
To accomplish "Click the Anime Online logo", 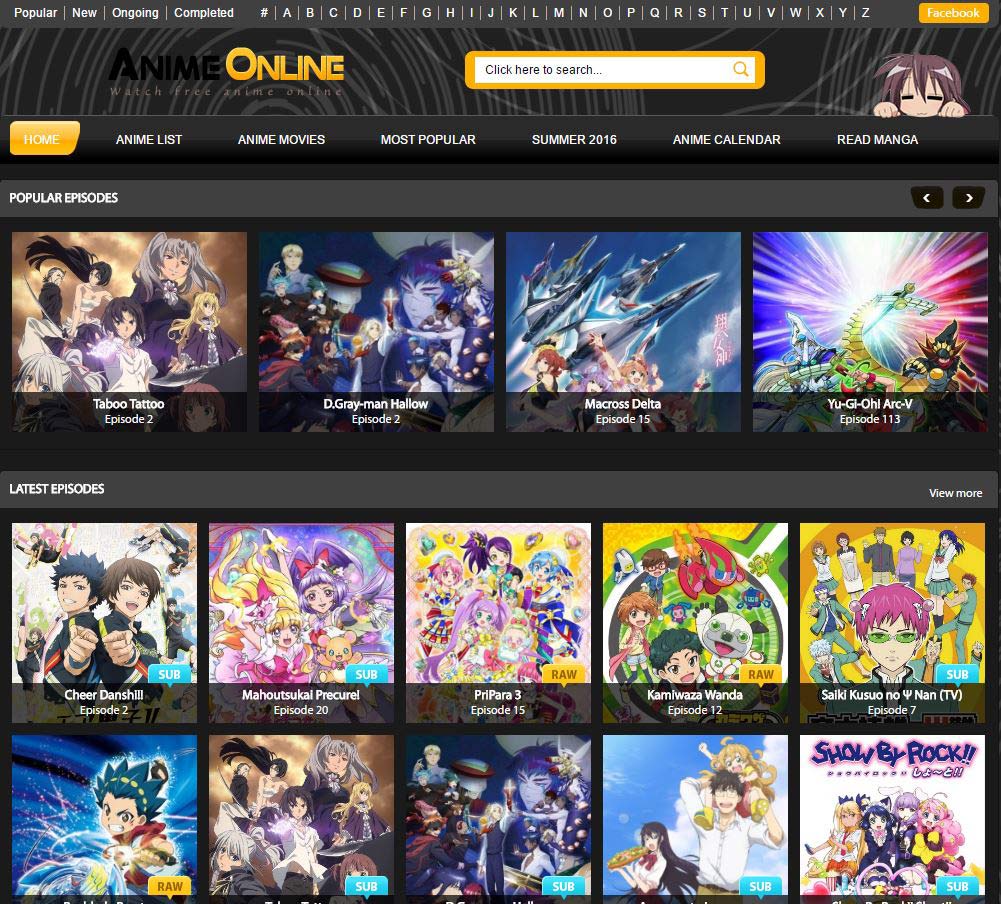I will pyautogui.click(x=226, y=71).
